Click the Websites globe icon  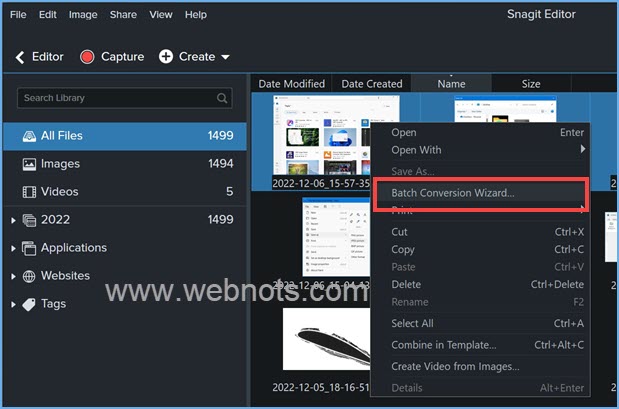tap(29, 276)
